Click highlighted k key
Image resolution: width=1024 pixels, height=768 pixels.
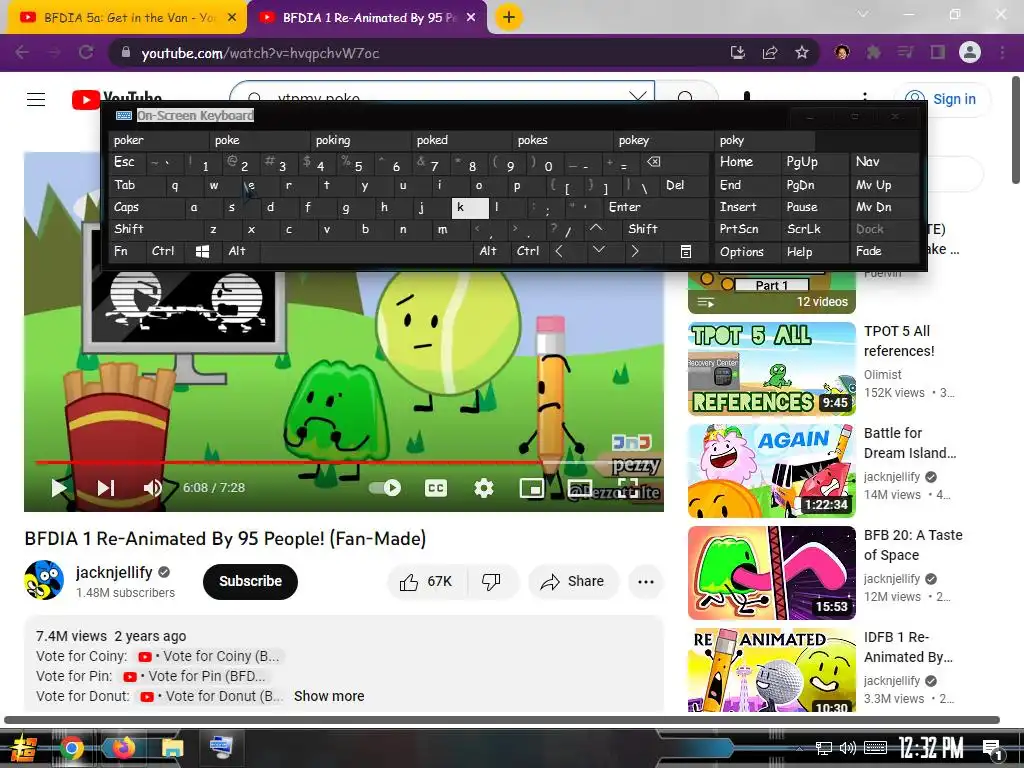click(470, 208)
